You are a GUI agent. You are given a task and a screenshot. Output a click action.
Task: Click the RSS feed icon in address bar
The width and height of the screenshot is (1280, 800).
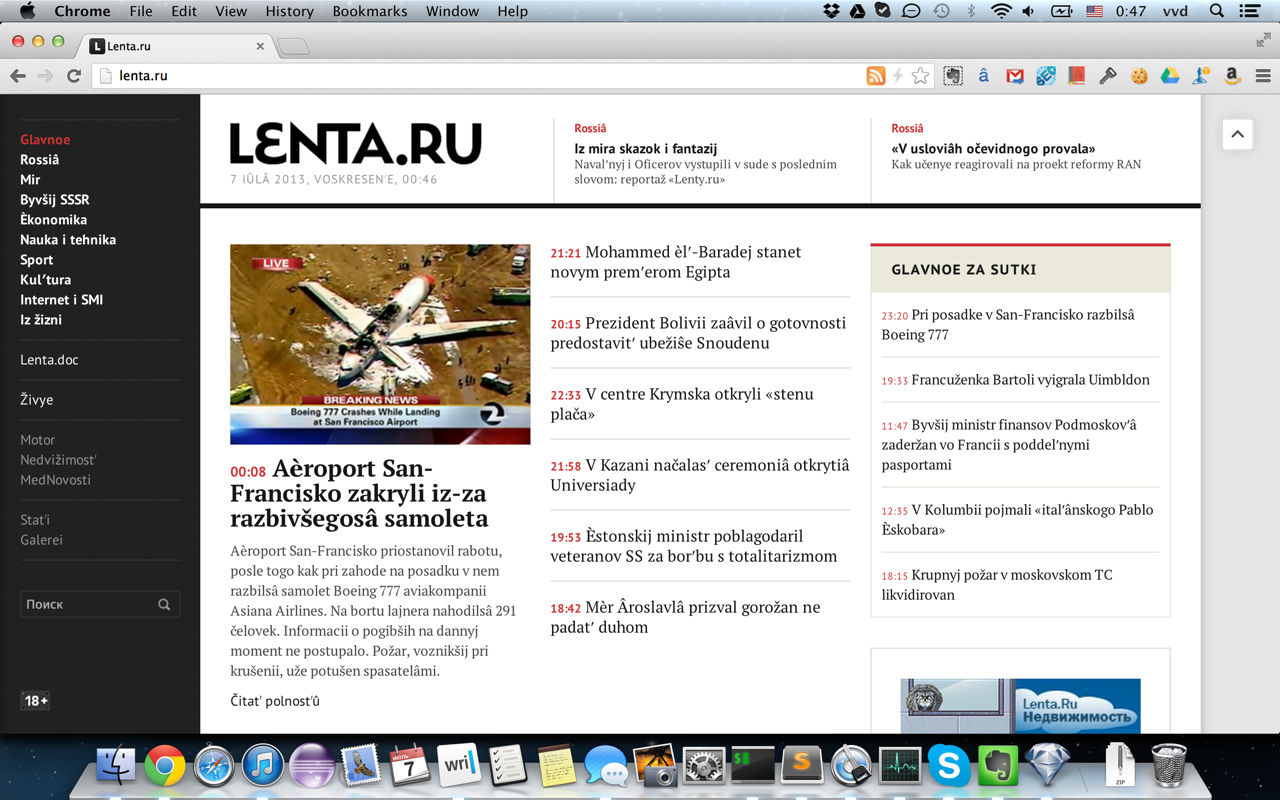coord(875,76)
